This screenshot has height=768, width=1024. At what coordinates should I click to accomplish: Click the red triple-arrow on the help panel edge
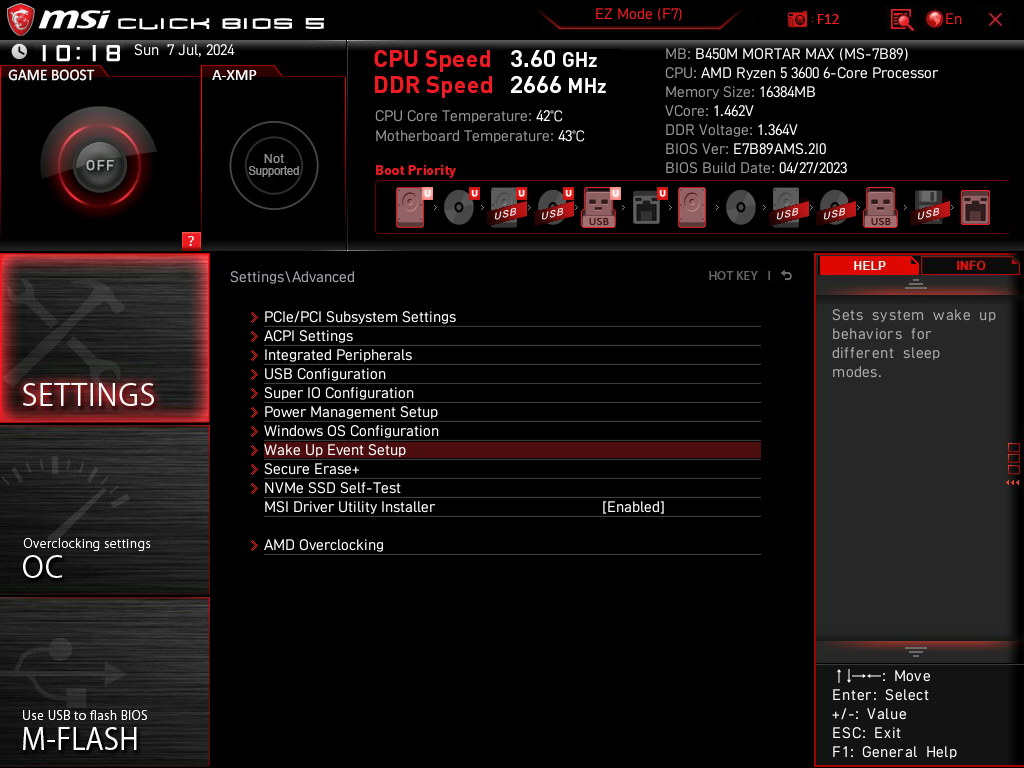click(x=1013, y=483)
